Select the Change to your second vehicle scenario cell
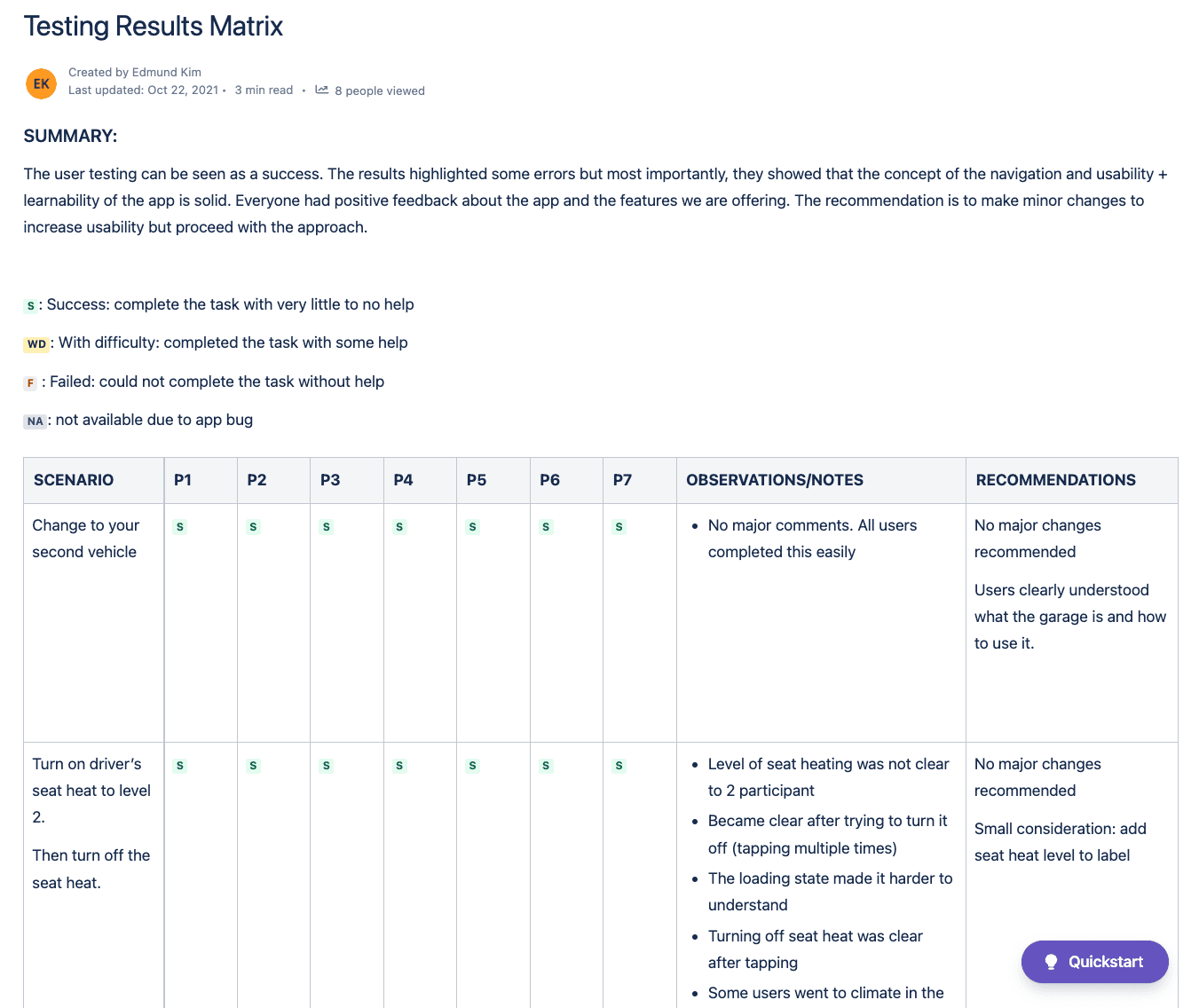The width and height of the screenshot is (1199, 1008). 85,538
